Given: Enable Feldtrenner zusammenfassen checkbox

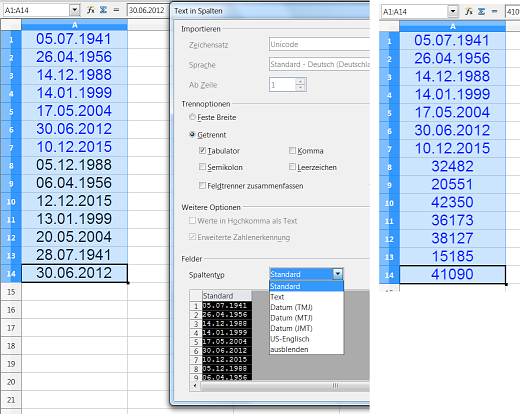Looking at the screenshot, I should coord(202,185).
